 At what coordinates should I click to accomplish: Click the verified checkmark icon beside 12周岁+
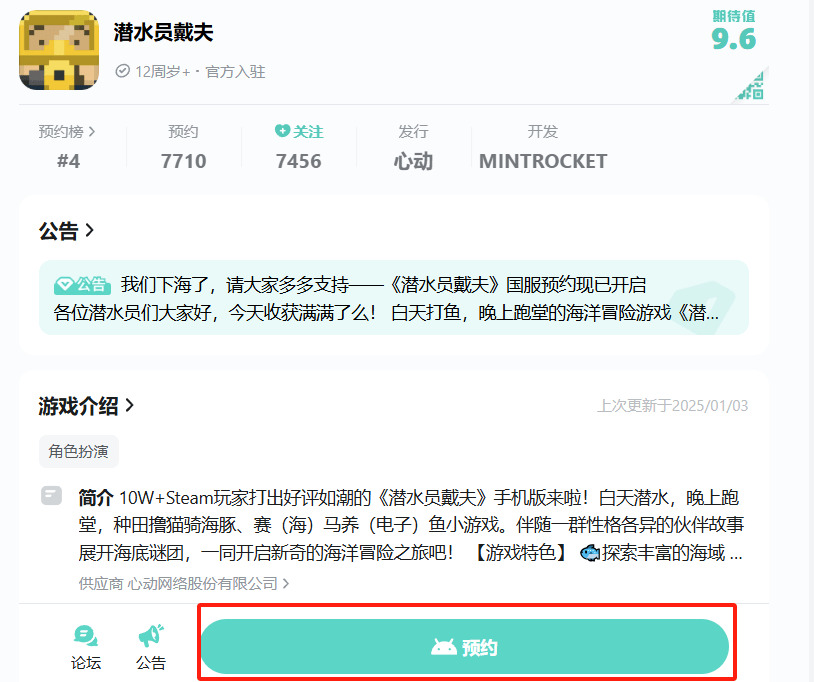coord(123,71)
